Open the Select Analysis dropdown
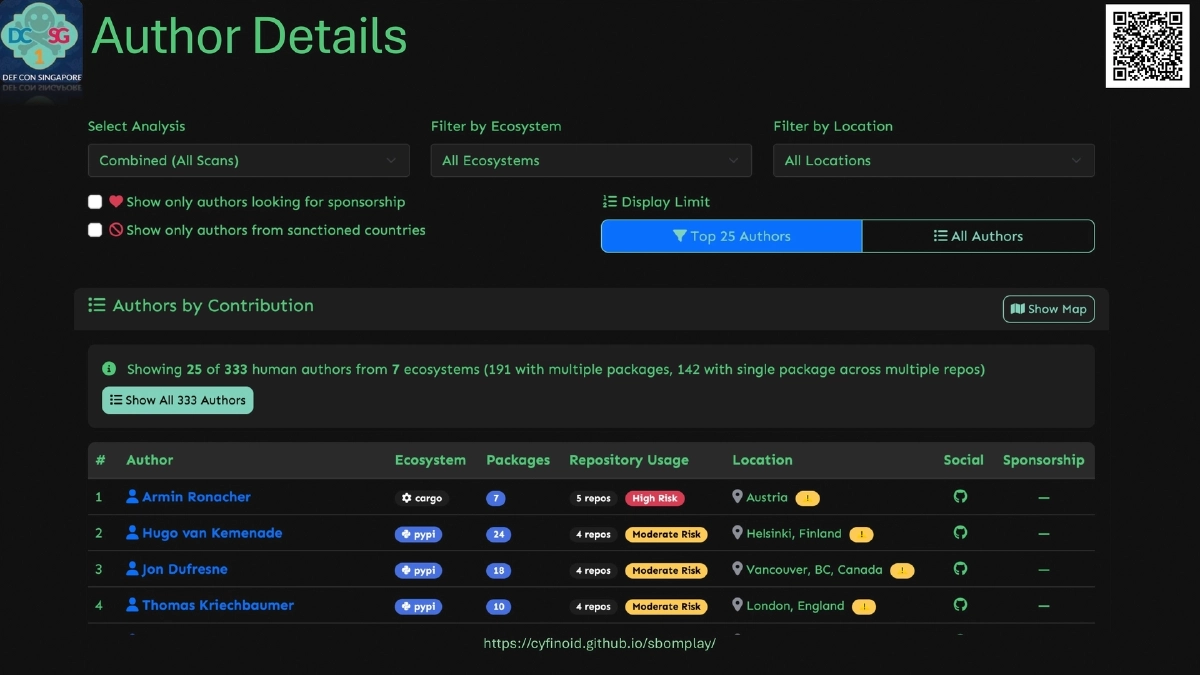Screen dimensions: 1200x675 tap(248, 160)
